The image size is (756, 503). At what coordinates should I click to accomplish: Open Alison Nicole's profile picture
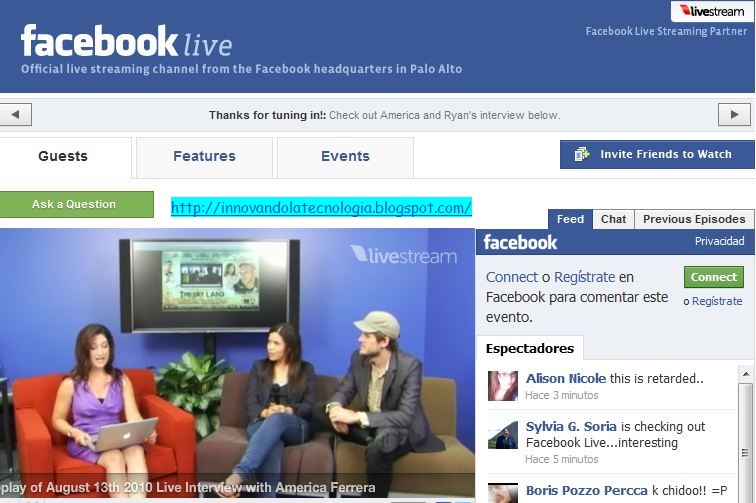tap(502, 386)
